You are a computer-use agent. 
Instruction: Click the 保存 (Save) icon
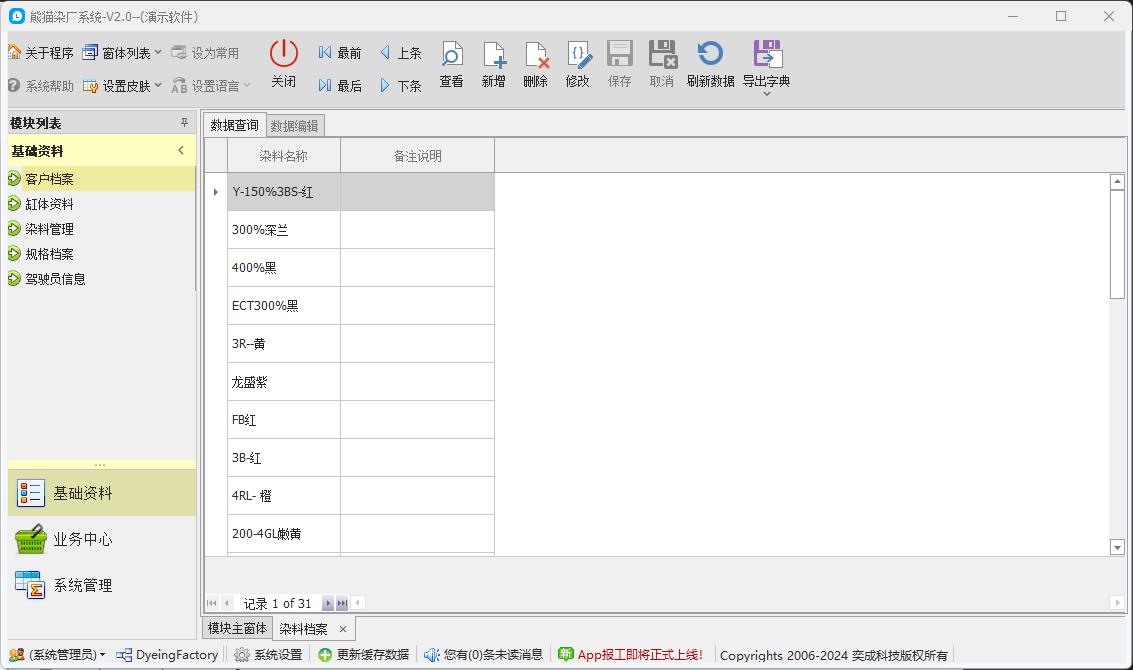point(619,63)
